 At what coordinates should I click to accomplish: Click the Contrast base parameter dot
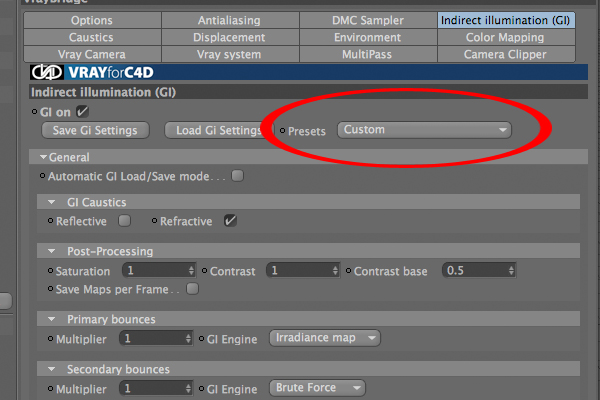click(349, 271)
